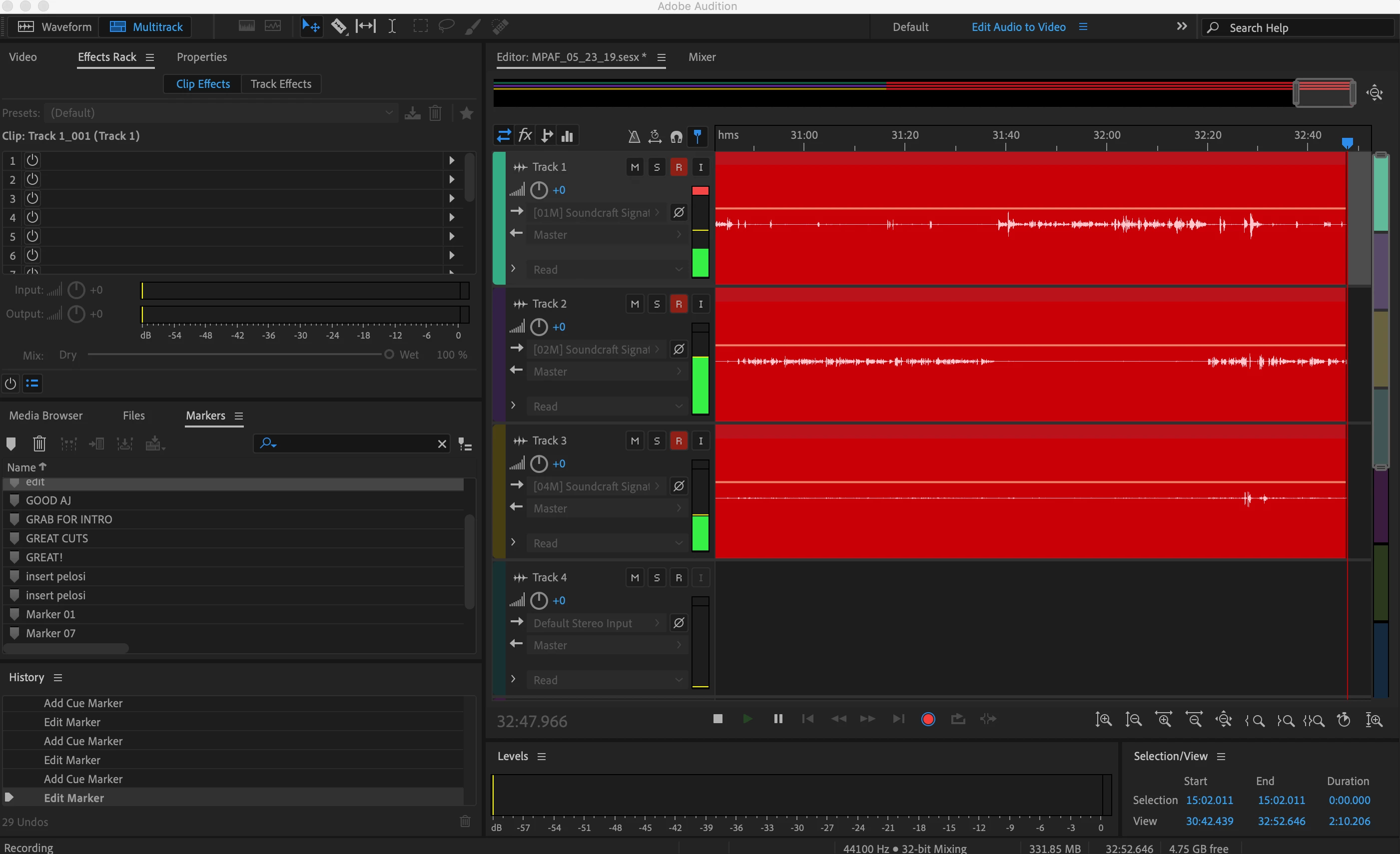Toggle the metronome icon
The width and height of the screenshot is (1400, 854).
click(x=634, y=136)
